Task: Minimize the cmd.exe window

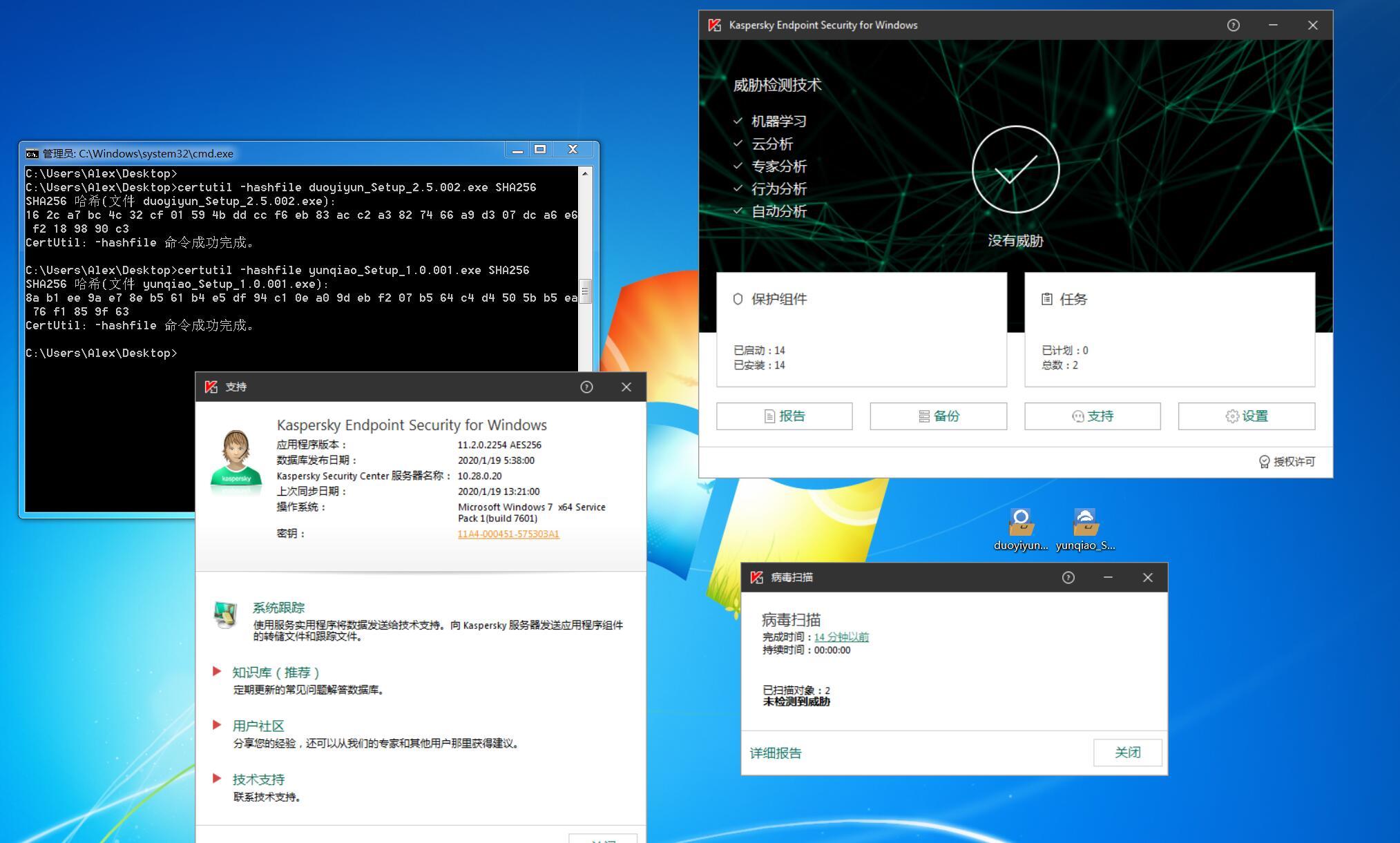Action: (x=517, y=150)
